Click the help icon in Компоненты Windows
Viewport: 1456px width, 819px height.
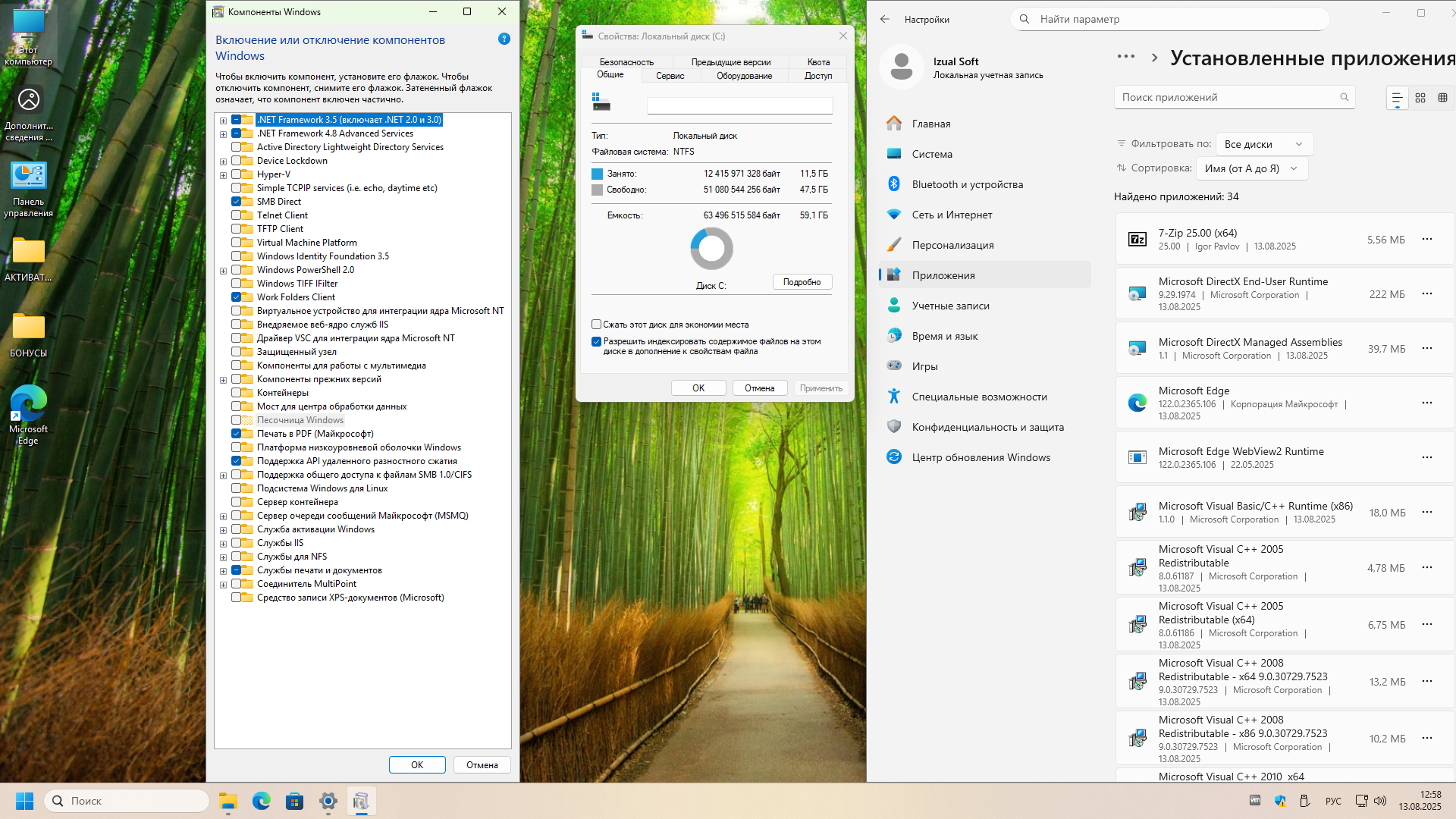[x=504, y=39]
